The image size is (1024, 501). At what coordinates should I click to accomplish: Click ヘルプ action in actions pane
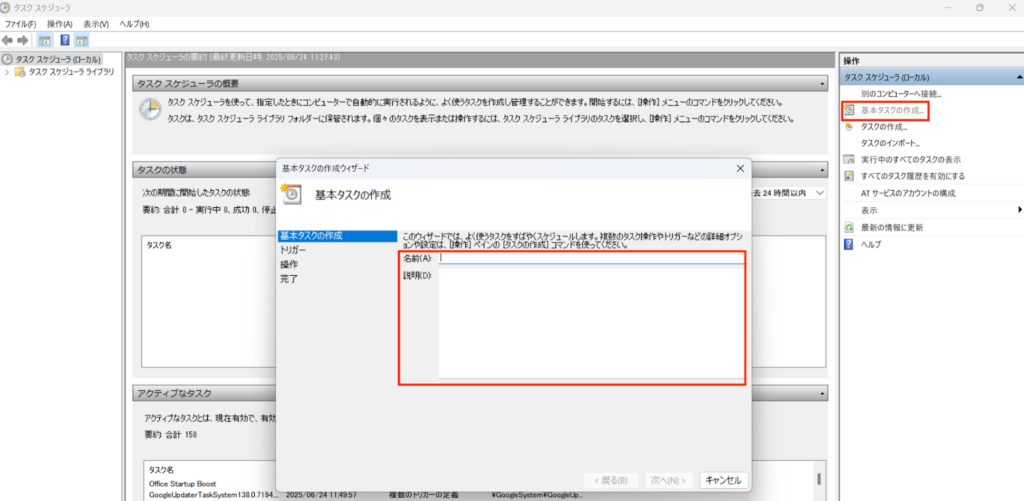click(x=871, y=244)
